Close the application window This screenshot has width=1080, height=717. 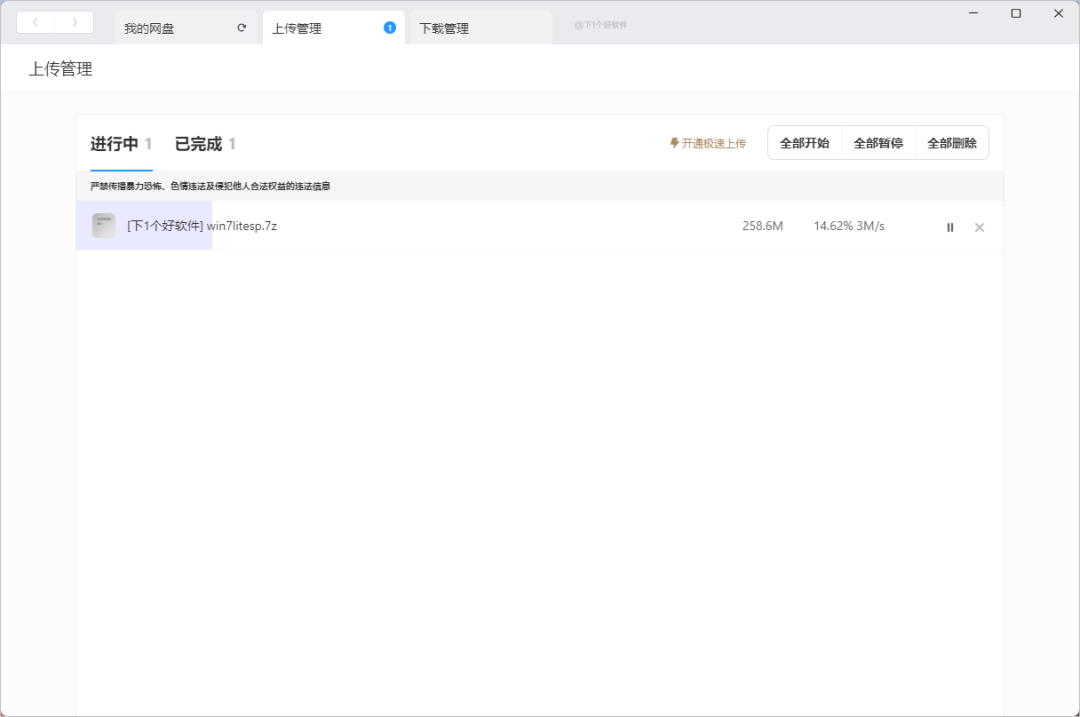tap(1058, 13)
